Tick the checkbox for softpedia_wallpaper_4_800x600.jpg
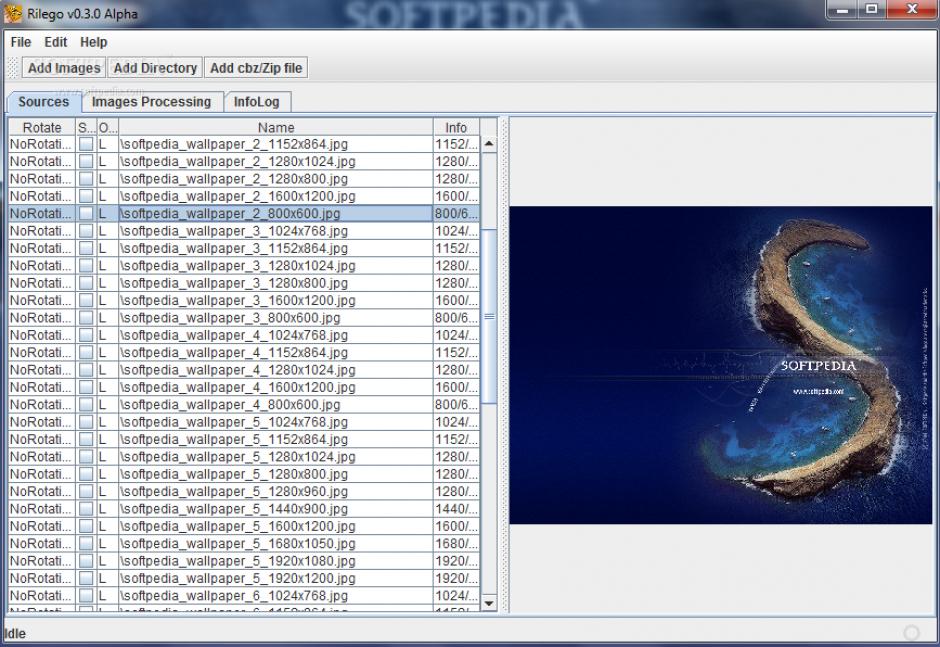 (x=86, y=405)
